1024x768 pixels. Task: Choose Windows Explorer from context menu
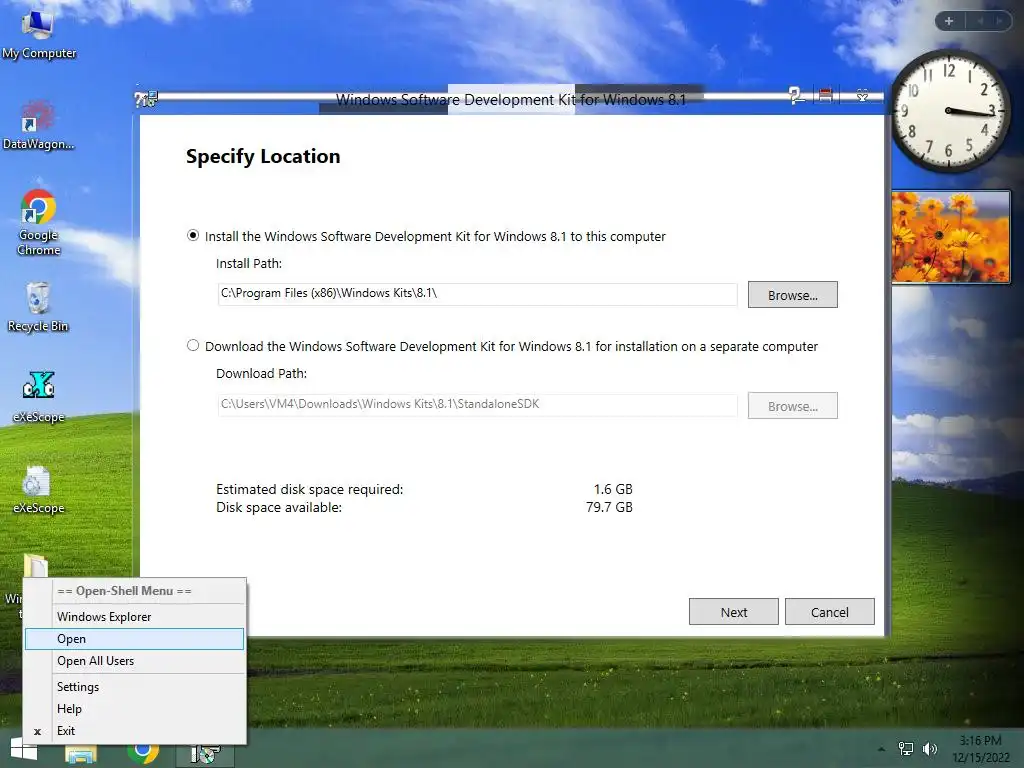[135, 616]
